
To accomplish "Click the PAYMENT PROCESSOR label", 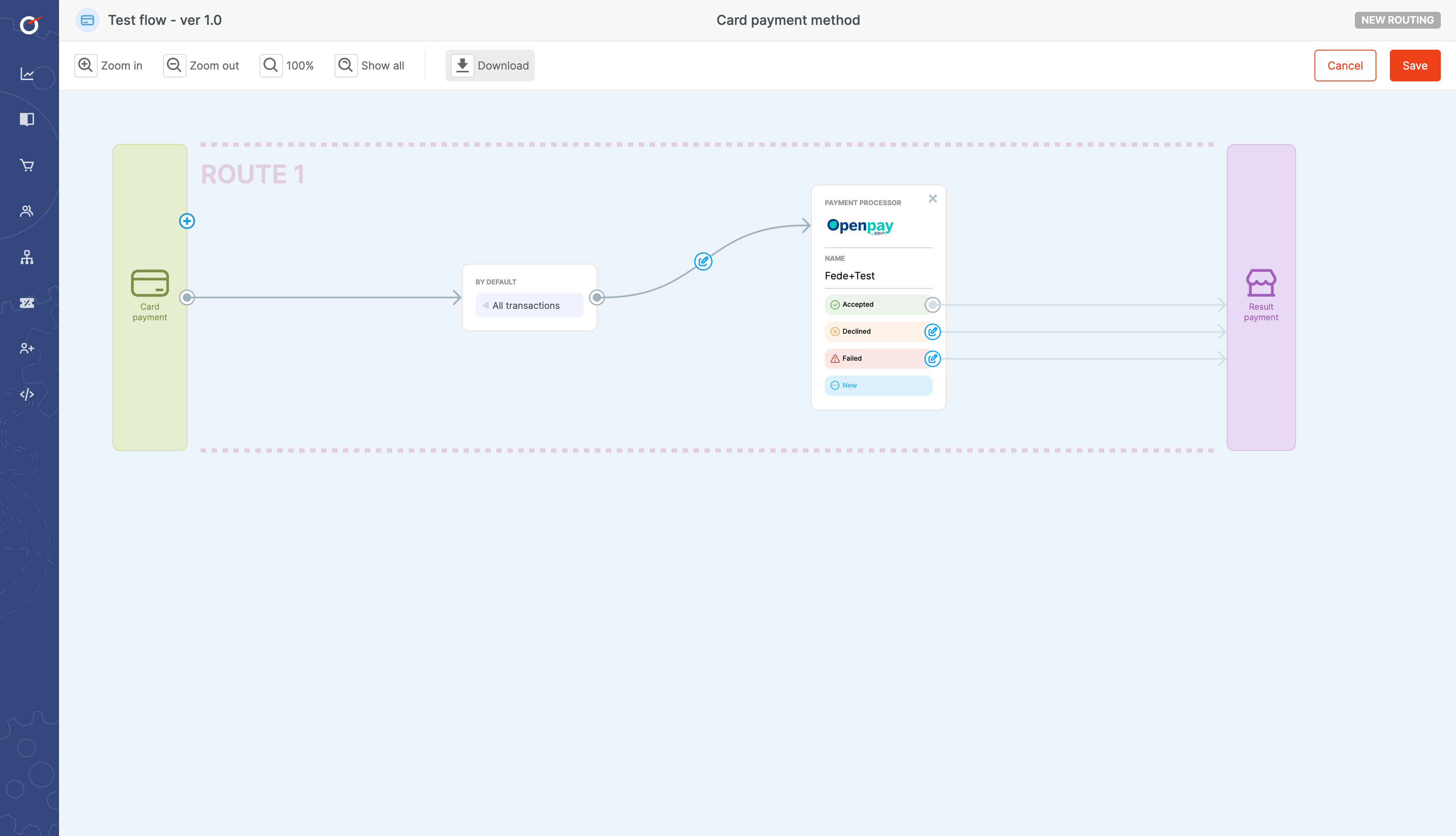I will tap(862, 203).
